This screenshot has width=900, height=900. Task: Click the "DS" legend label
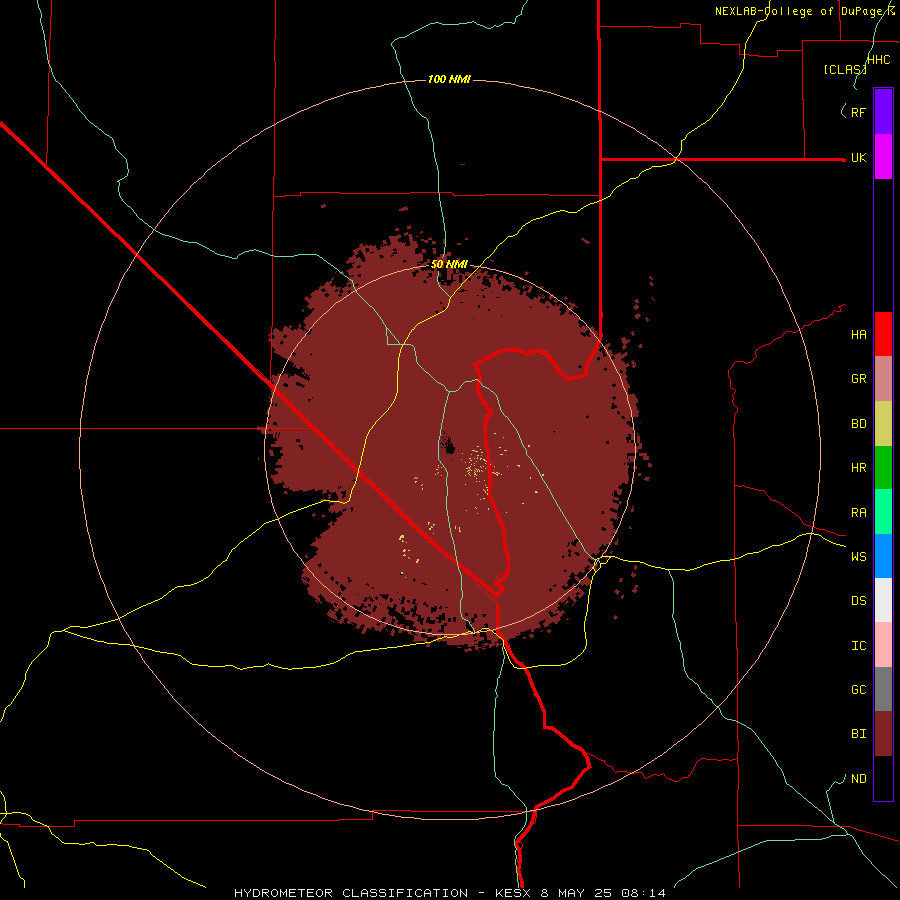pyautogui.click(x=859, y=601)
